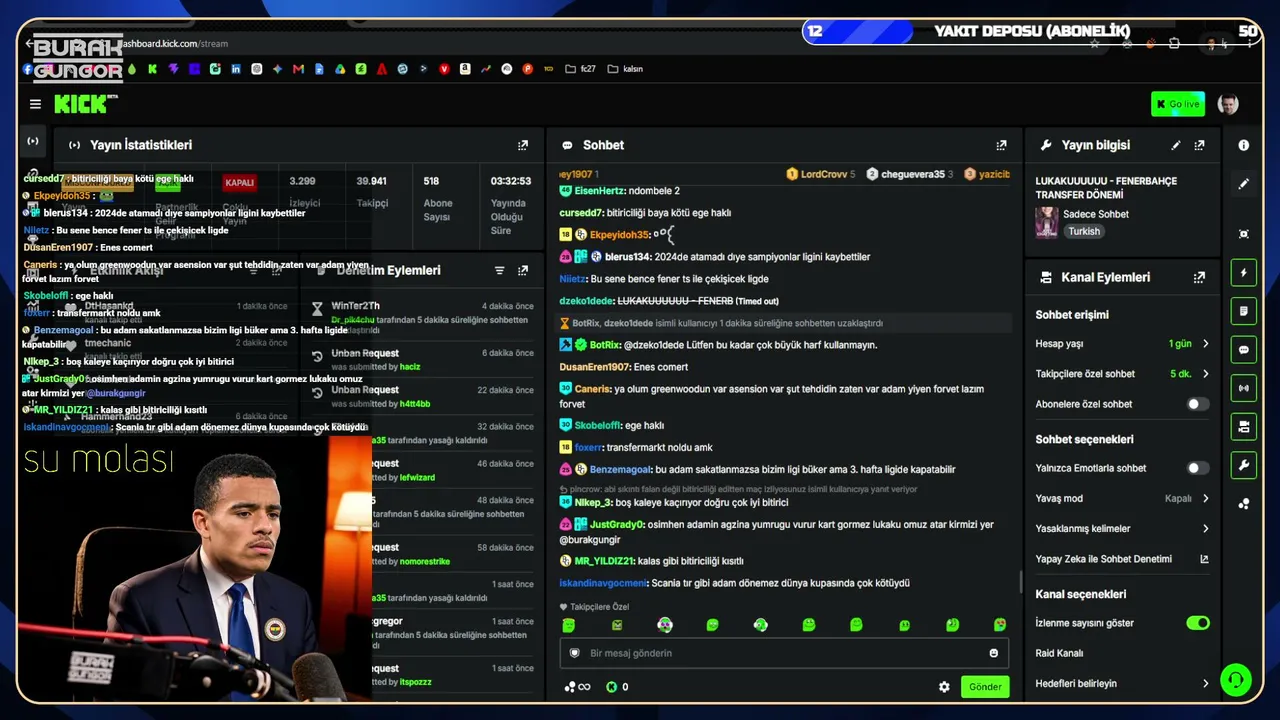
Task: Click the Sadece Sohbet category label
Action: (1096, 214)
